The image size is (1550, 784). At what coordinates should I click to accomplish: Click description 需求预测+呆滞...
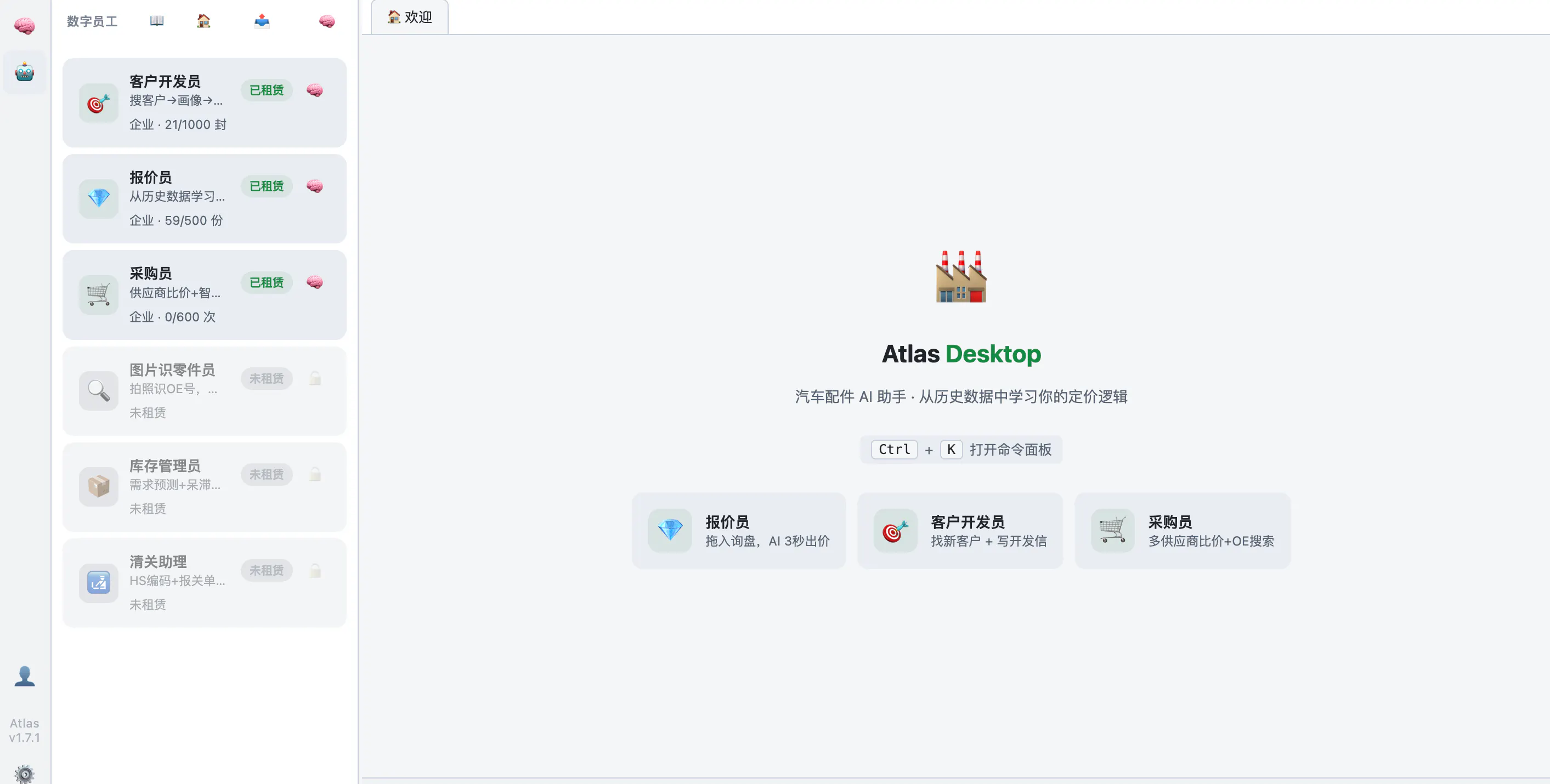[x=175, y=484]
